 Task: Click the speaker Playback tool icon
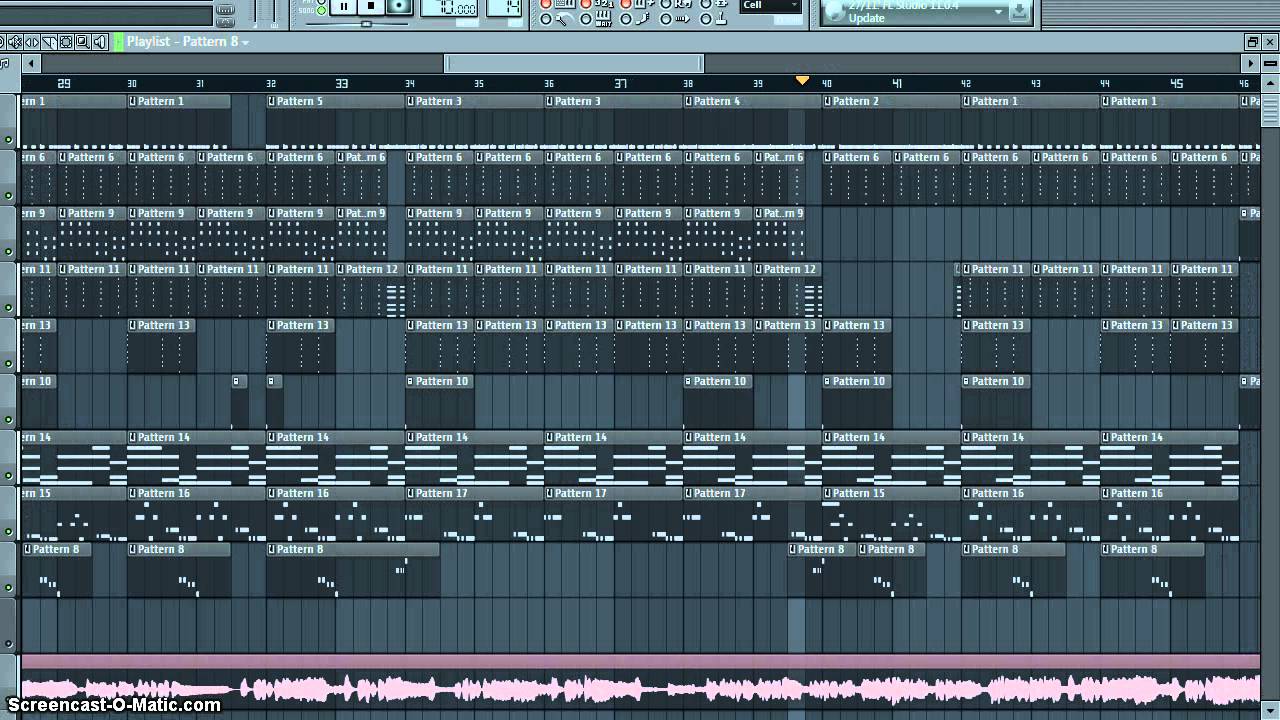[100, 42]
